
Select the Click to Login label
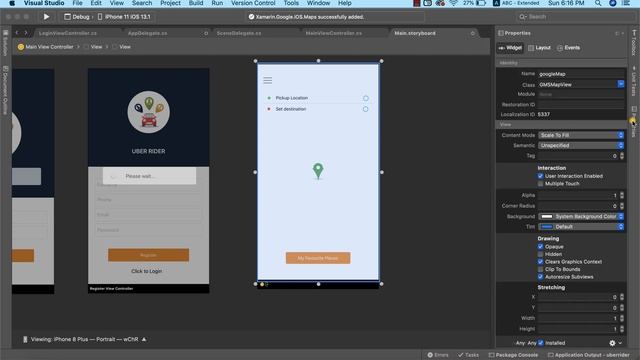[147, 271]
